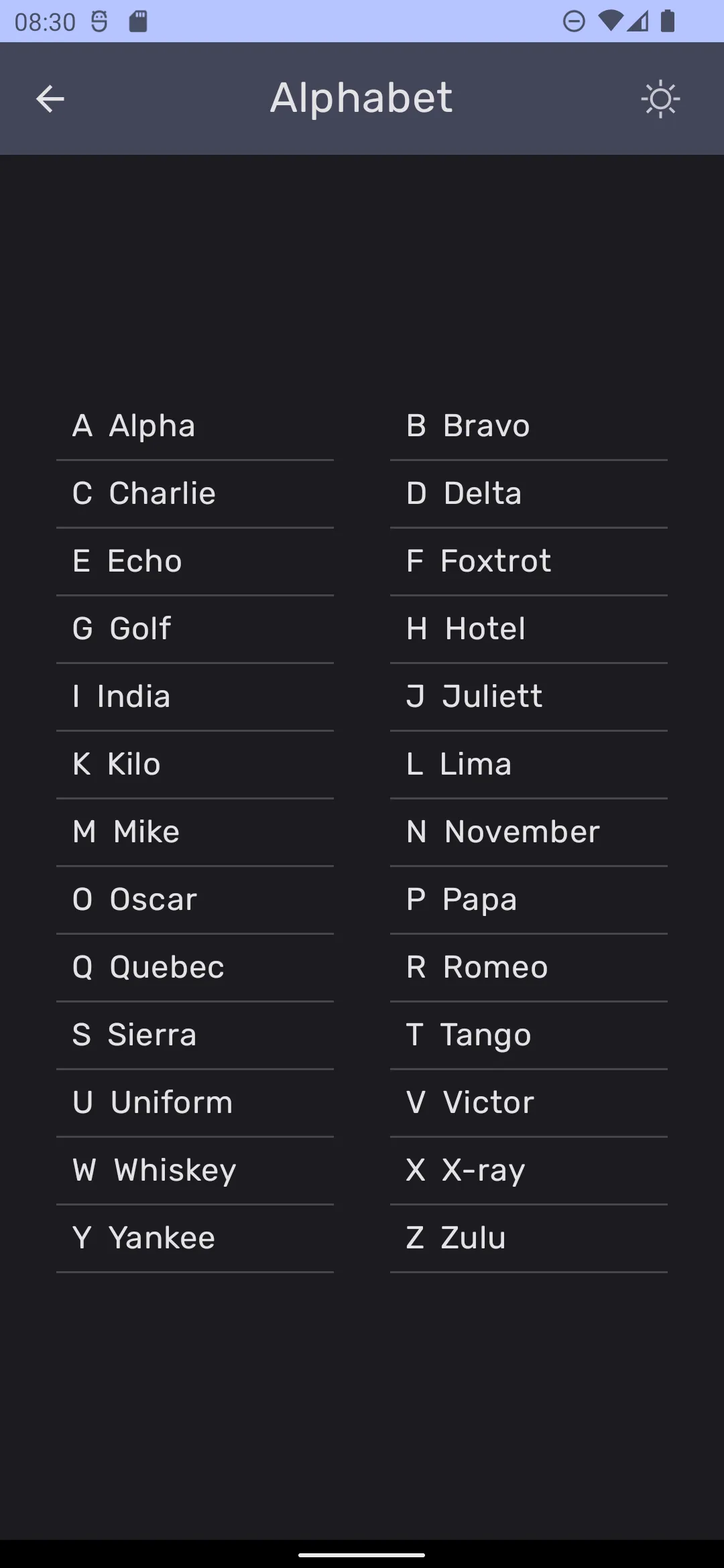The image size is (724, 1568).
Task: Click the Alphabet screen title
Action: [361, 99]
